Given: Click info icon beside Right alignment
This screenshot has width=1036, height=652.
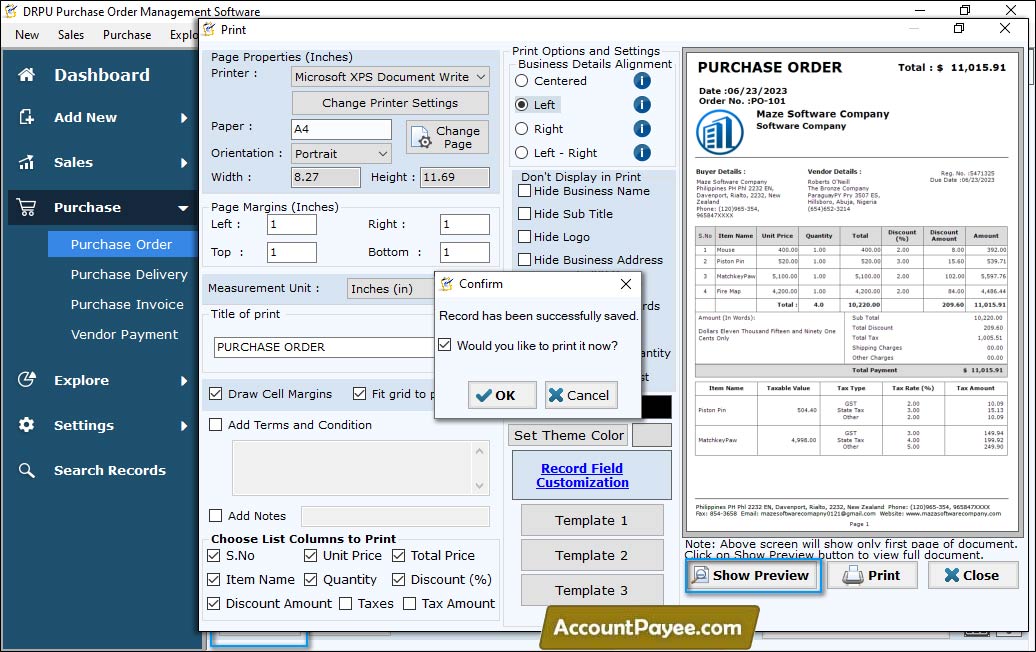Looking at the screenshot, I should pos(642,129).
